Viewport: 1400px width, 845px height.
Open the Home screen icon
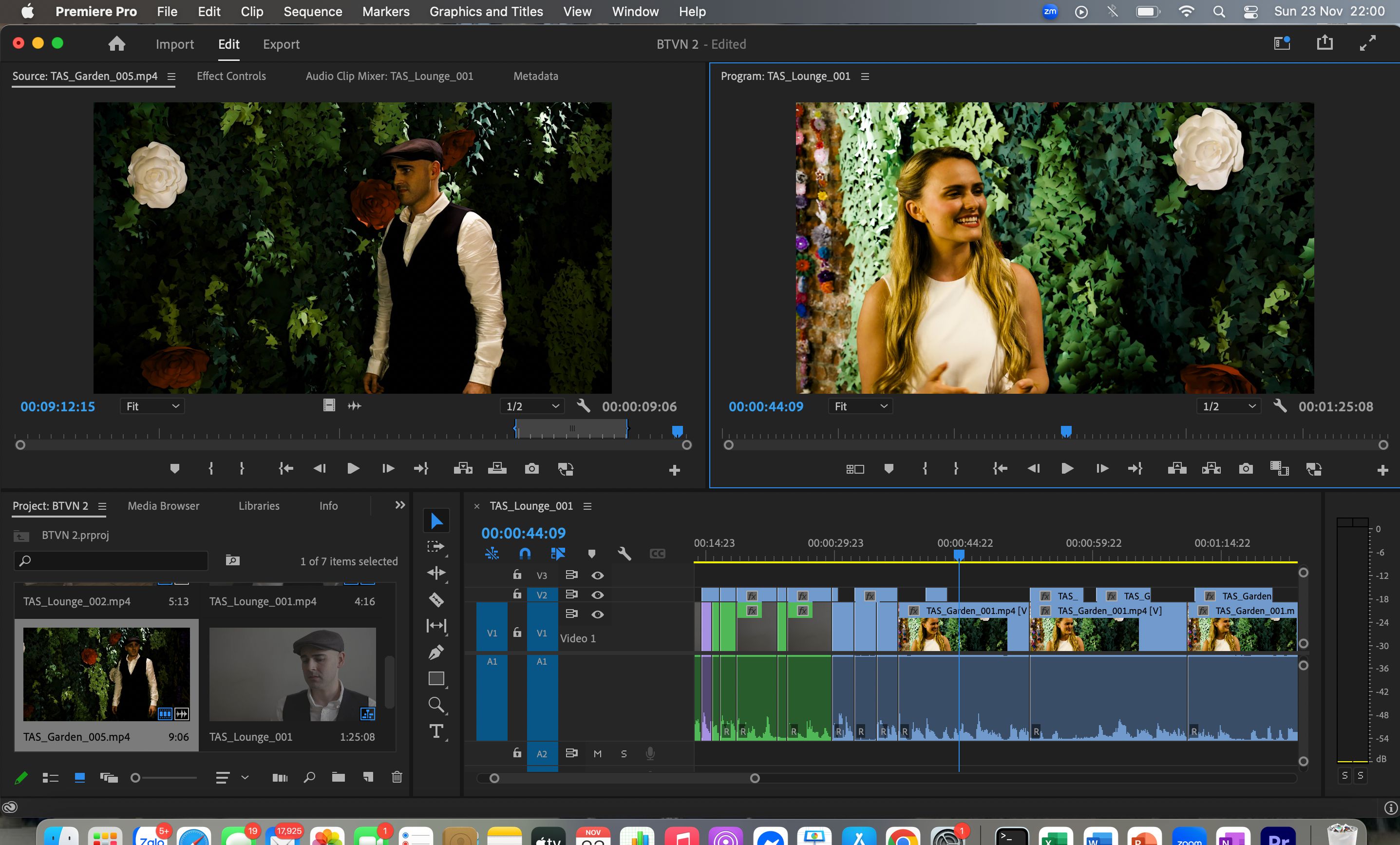tap(116, 44)
